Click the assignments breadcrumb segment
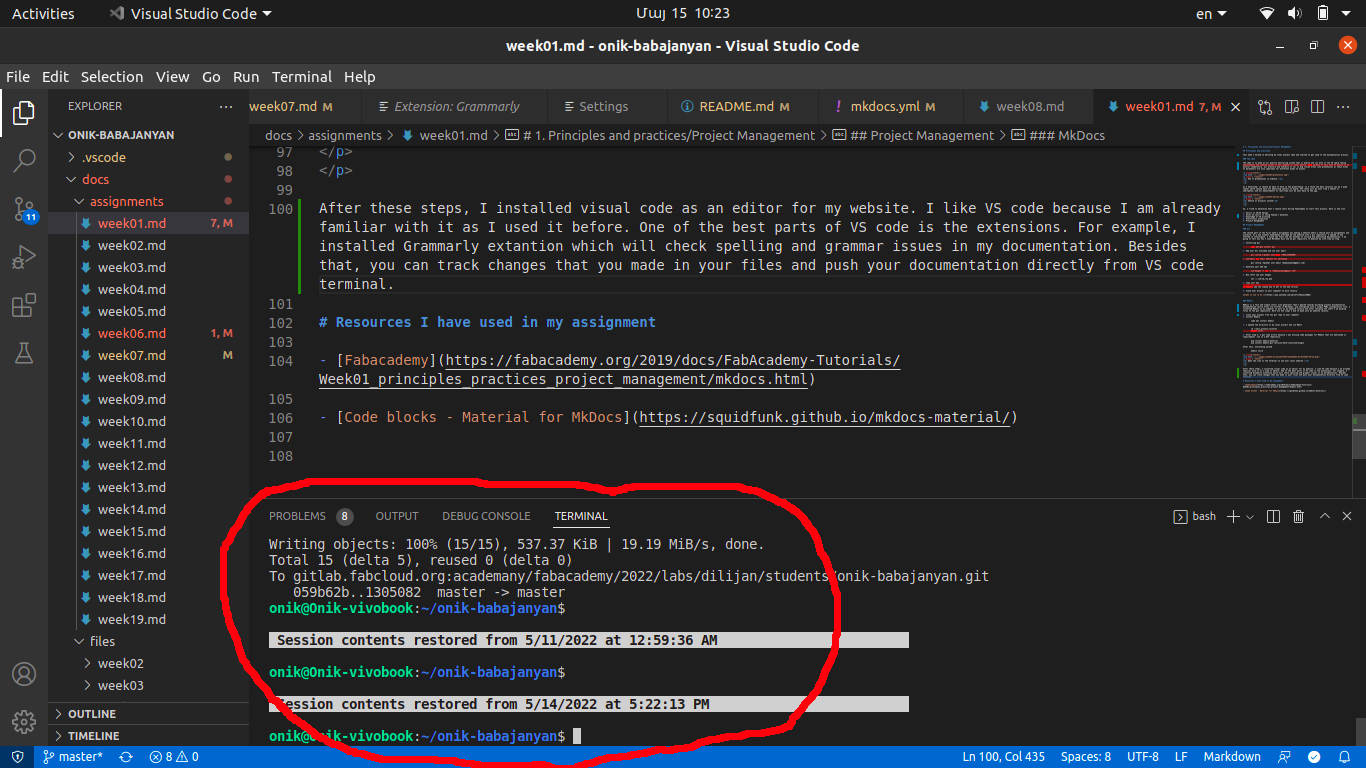Image resolution: width=1366 pixels, height=768 pixels. 345,135
